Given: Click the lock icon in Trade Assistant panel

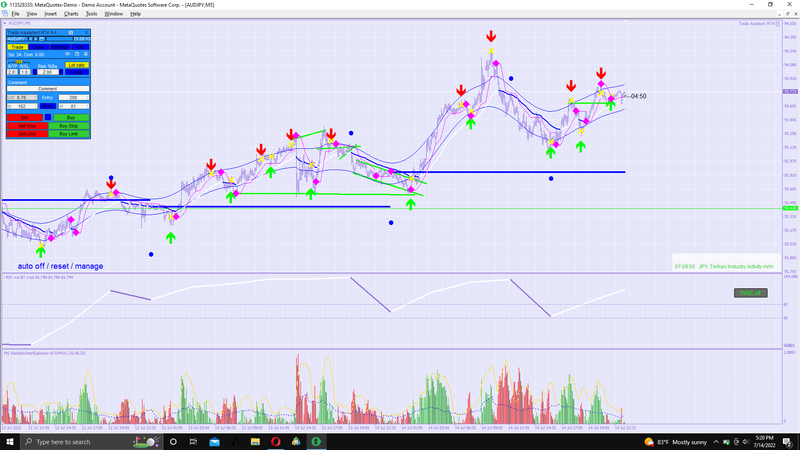Looking at the screenshot, I should pyautogui.click(x=86, y=54).
